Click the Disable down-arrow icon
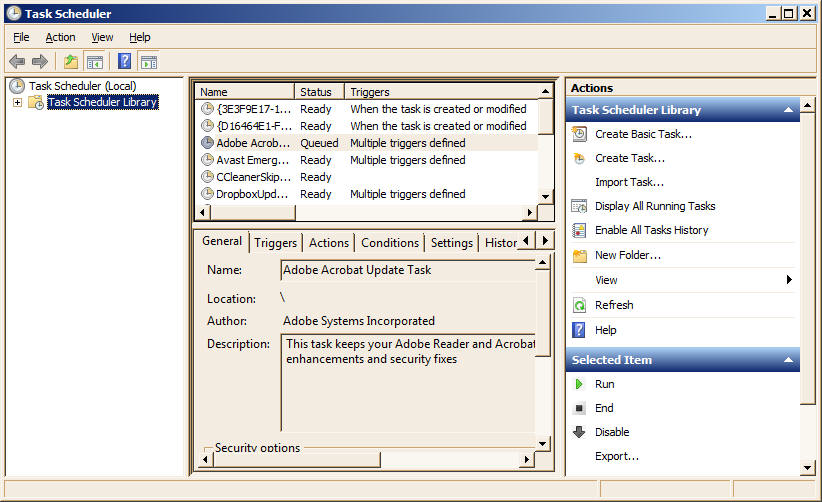This screenshot has height=502, width=822. tap(579, 432)
